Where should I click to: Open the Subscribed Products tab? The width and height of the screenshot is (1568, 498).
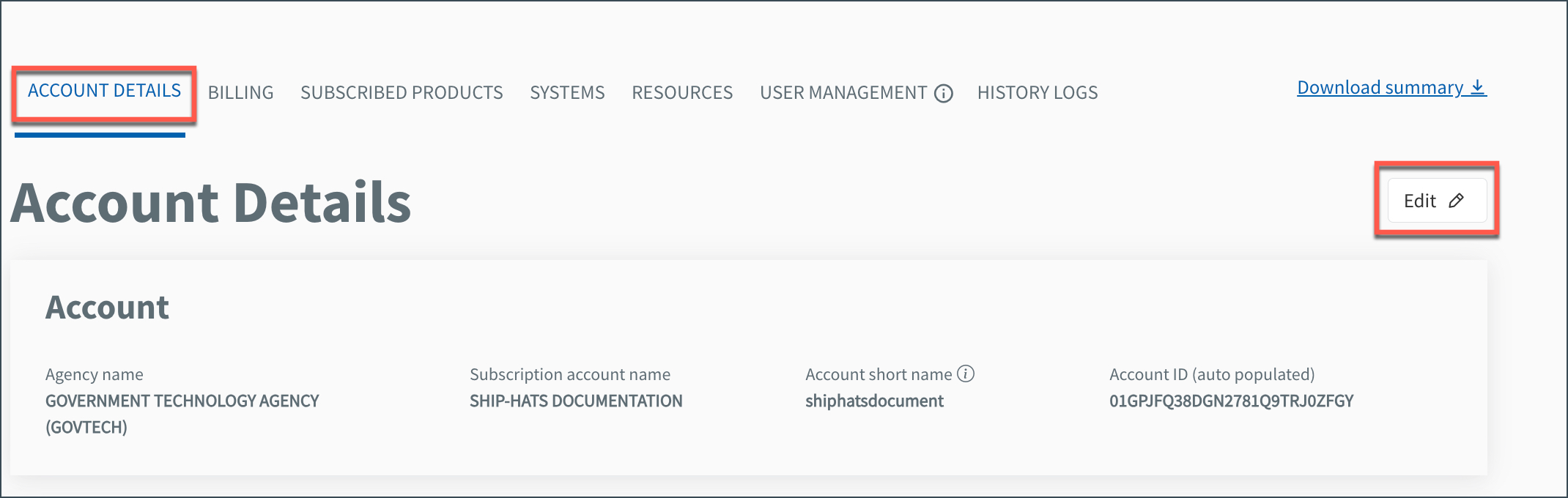[402, 93]
